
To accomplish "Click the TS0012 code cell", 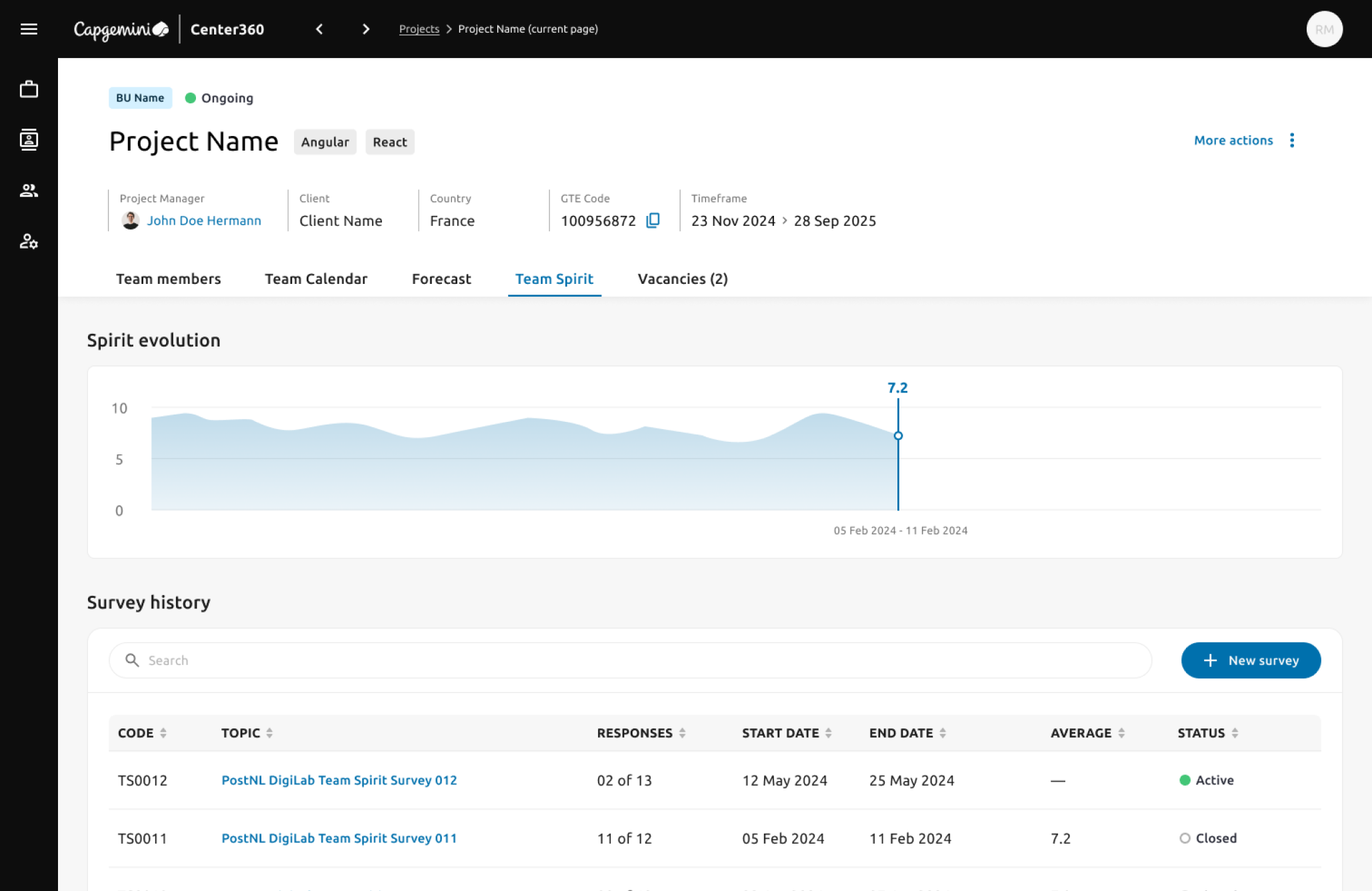I will coord(143,780).
